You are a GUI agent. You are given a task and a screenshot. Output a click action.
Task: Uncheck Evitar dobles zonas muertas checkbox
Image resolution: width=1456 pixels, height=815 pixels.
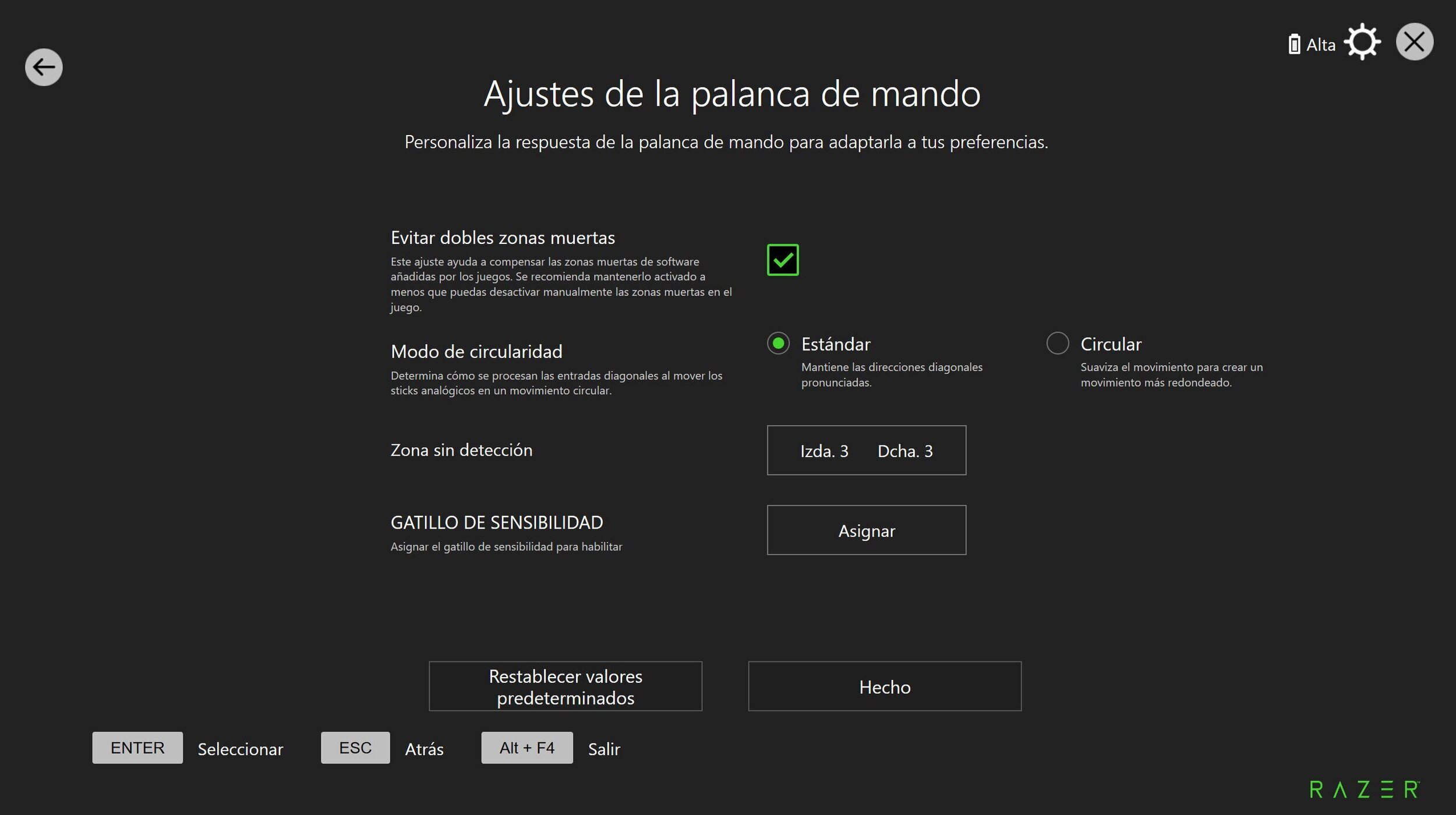(x=783, y=260)
